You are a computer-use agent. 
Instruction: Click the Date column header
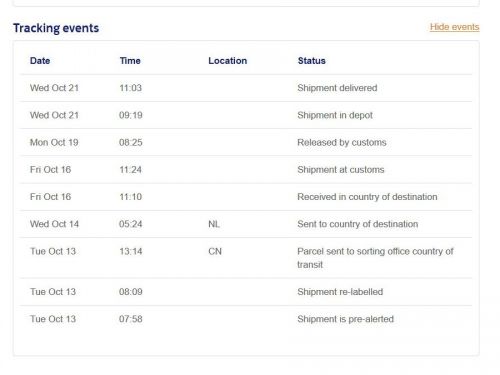[40, 61]
